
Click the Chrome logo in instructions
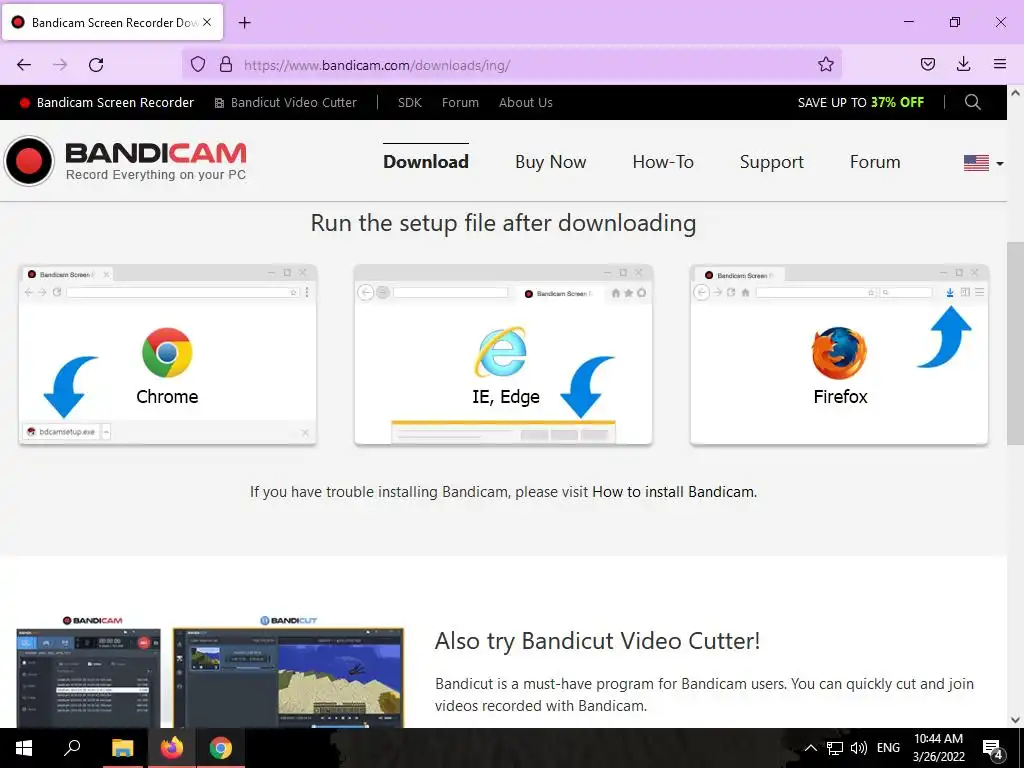(x=167, y=353)
